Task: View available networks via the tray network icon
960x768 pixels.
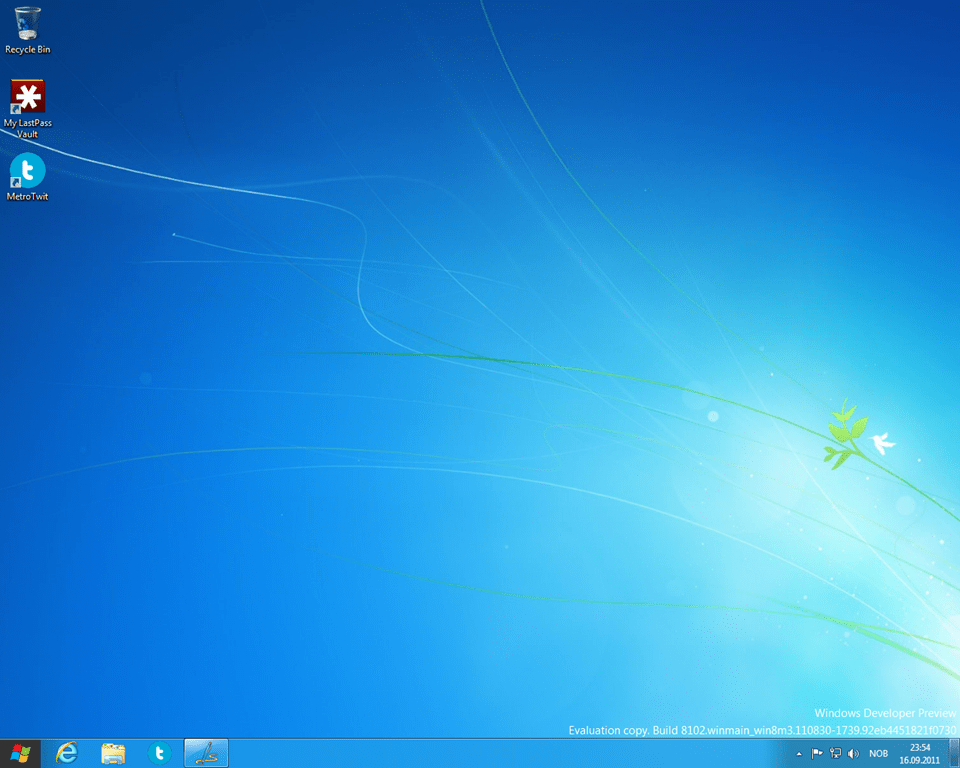Action: (835, 753)
